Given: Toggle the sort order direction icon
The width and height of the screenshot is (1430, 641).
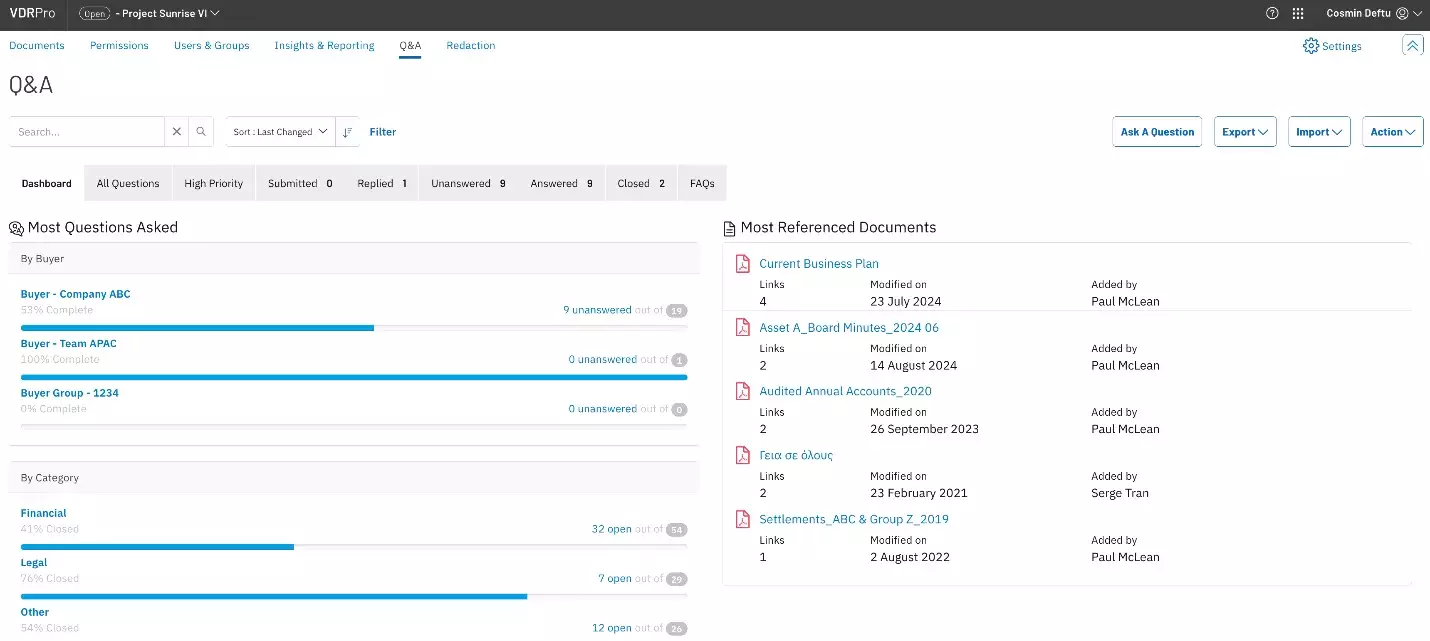Looking at the screenshot, I should coord(348,132).
